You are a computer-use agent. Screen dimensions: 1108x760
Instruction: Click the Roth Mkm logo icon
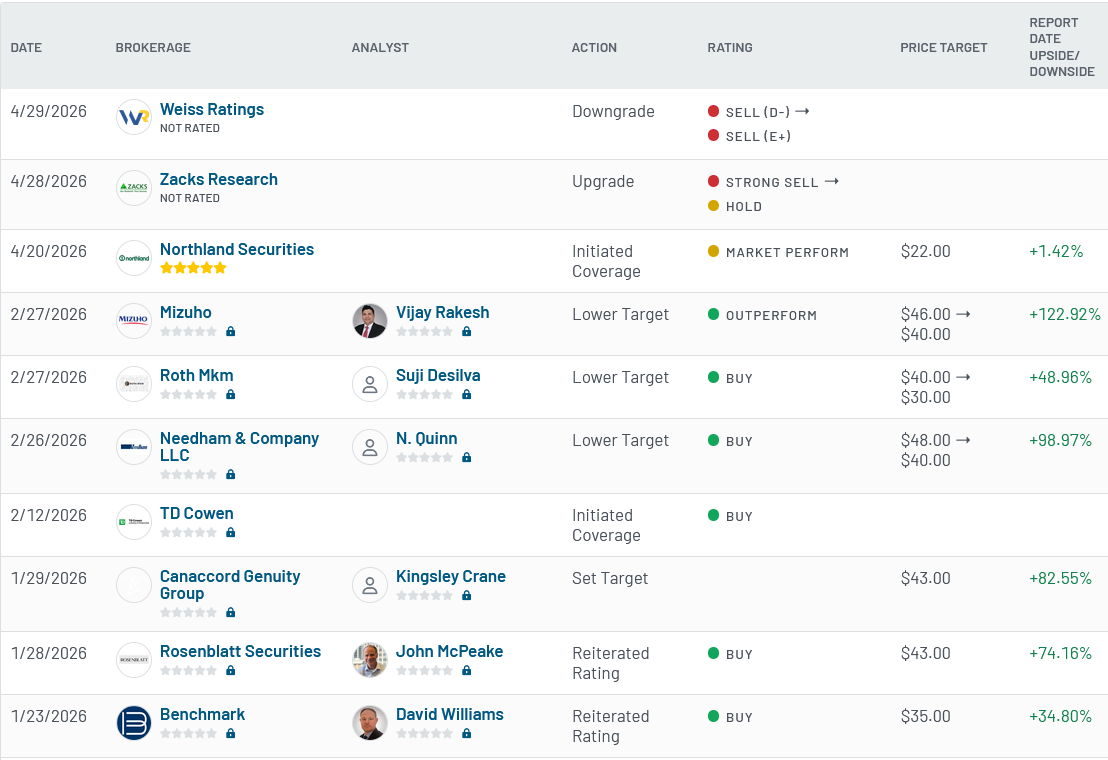pyautogui.click(x=134, y=384)
